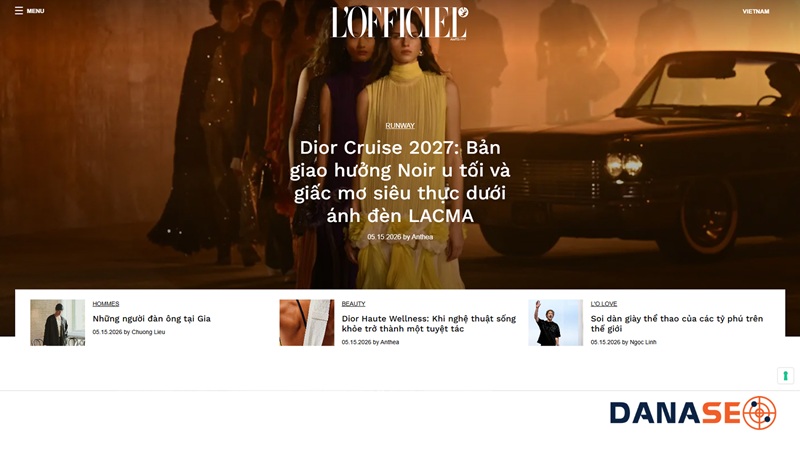Select the VIETNAM edition link
This screenshot has height=450, width=800.
click(x=756, y=11)
